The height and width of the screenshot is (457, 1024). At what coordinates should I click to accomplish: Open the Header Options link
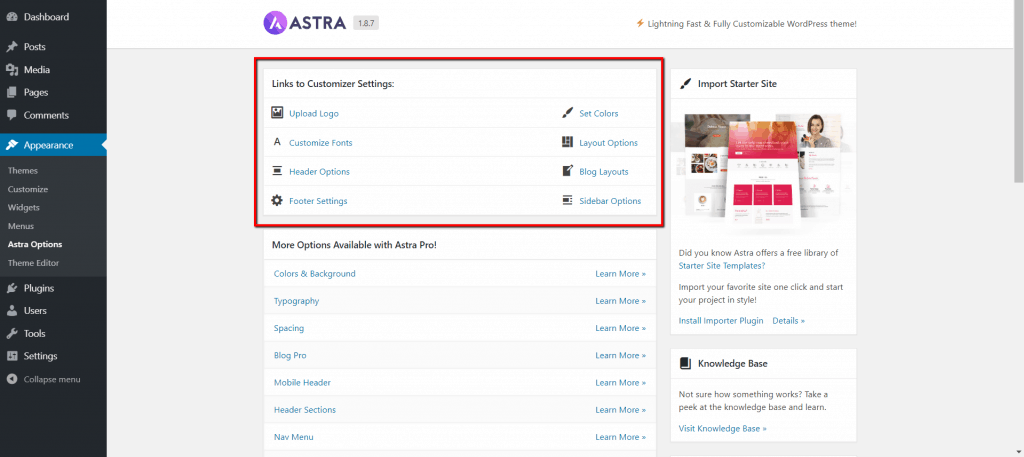[319, 172]
